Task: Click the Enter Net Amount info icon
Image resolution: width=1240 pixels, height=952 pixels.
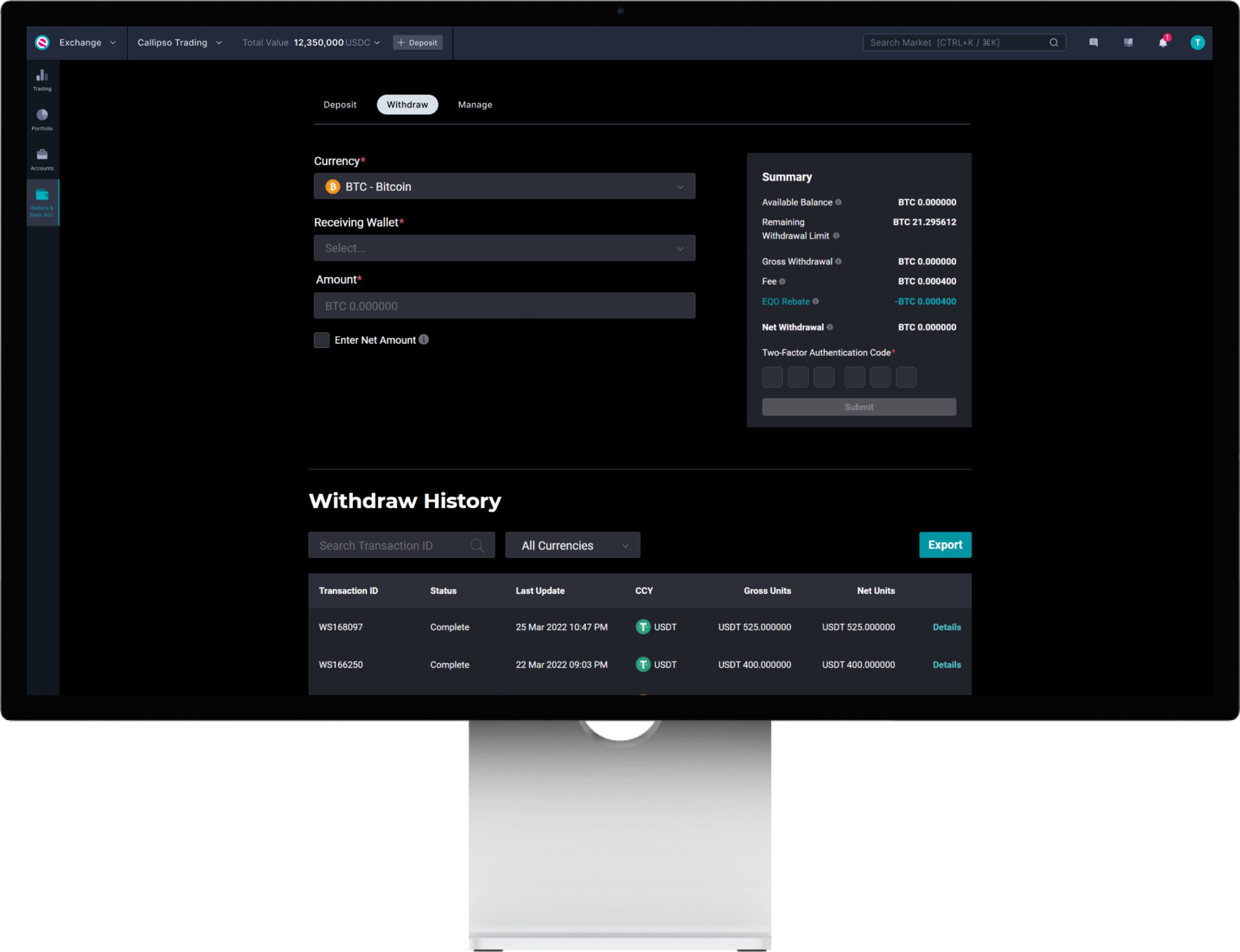Action: point(424,340)
